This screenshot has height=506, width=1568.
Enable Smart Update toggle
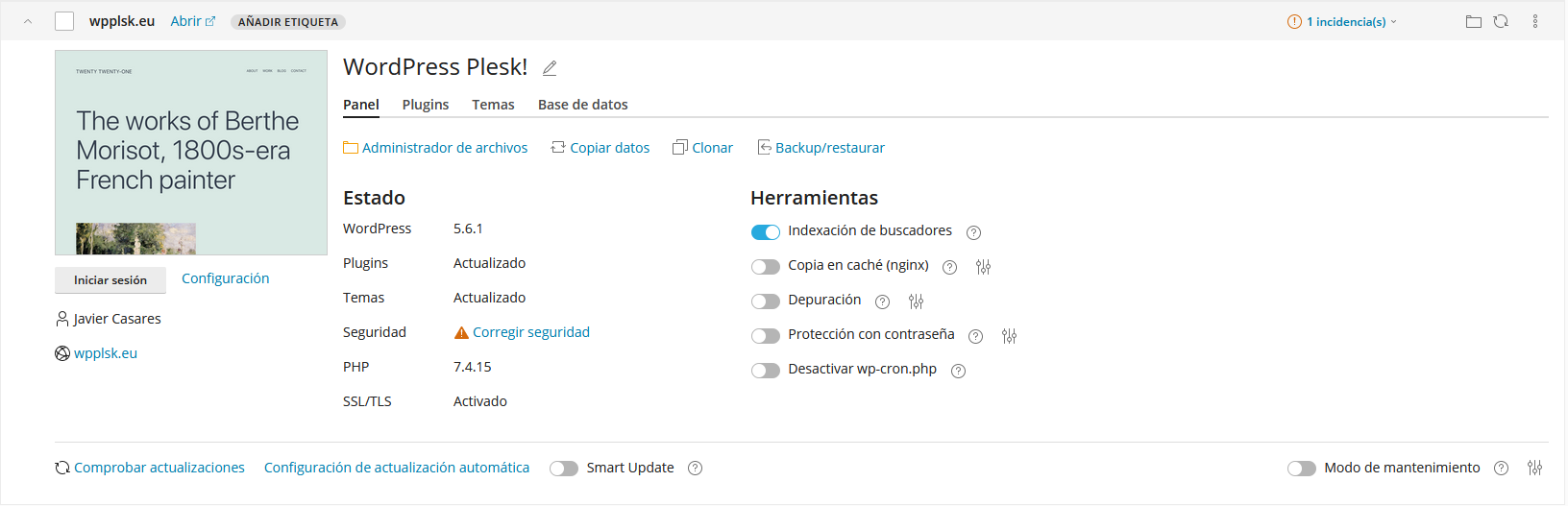(564, 469)
